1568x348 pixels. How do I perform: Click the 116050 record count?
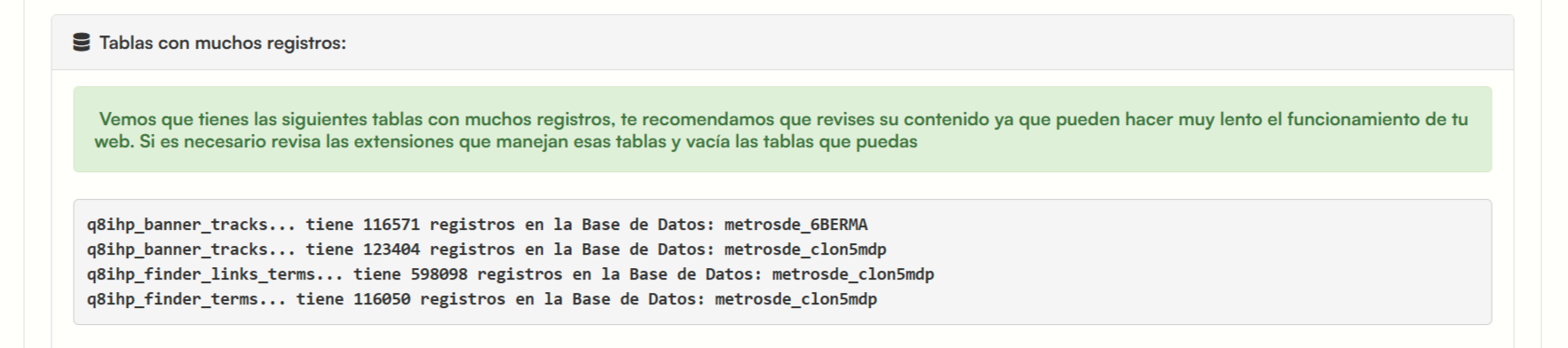pos(382,299)
